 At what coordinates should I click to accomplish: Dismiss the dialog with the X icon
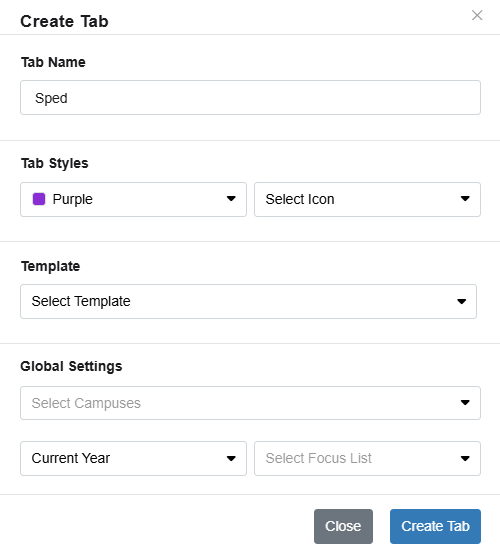(477, 15)
